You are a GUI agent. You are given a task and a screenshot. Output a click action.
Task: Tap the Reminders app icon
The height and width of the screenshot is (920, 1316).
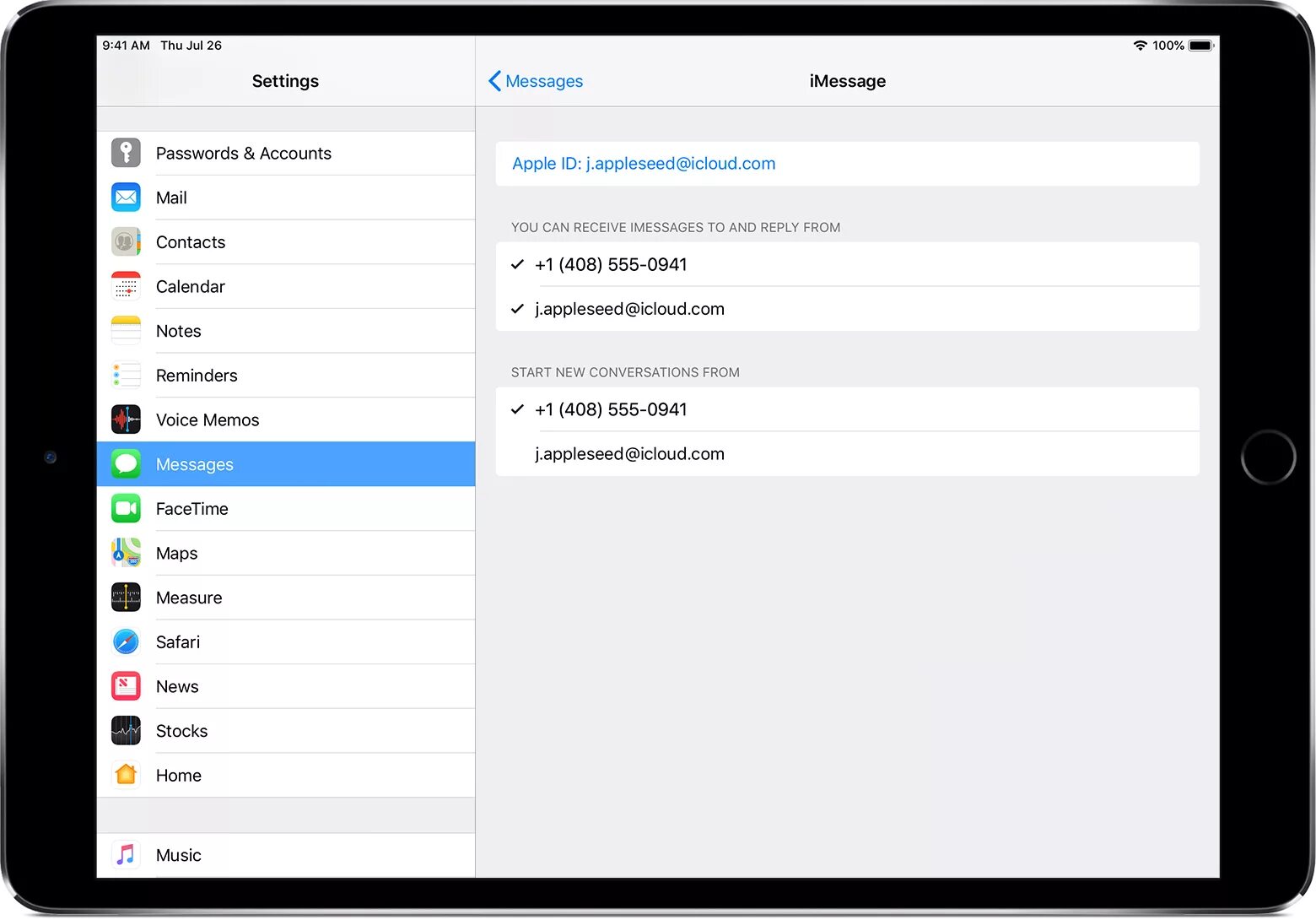pos(126,376)
